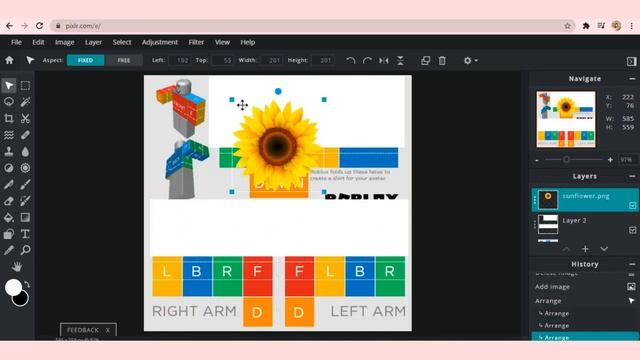
Task: Select the Liquify tool
Action: (x=9, y=135)
